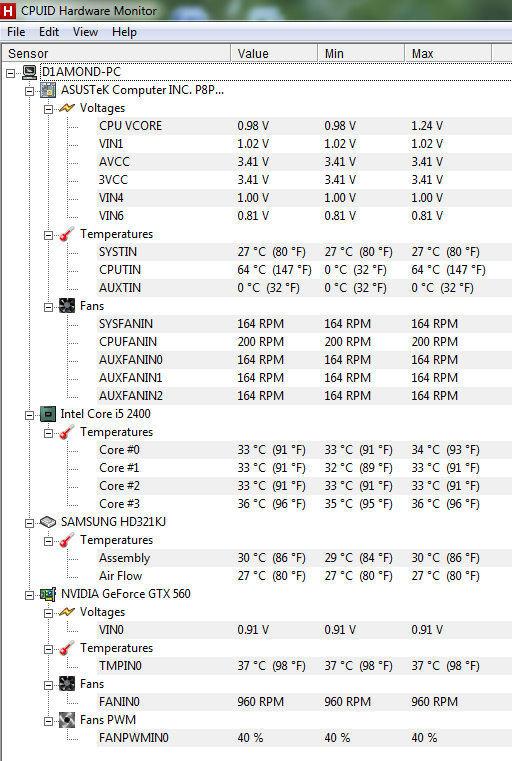The width and height of the screenshot is (512, 761).
Task: Click the GTX 560 Voltages lightning icon
Action: coord(66,612)
